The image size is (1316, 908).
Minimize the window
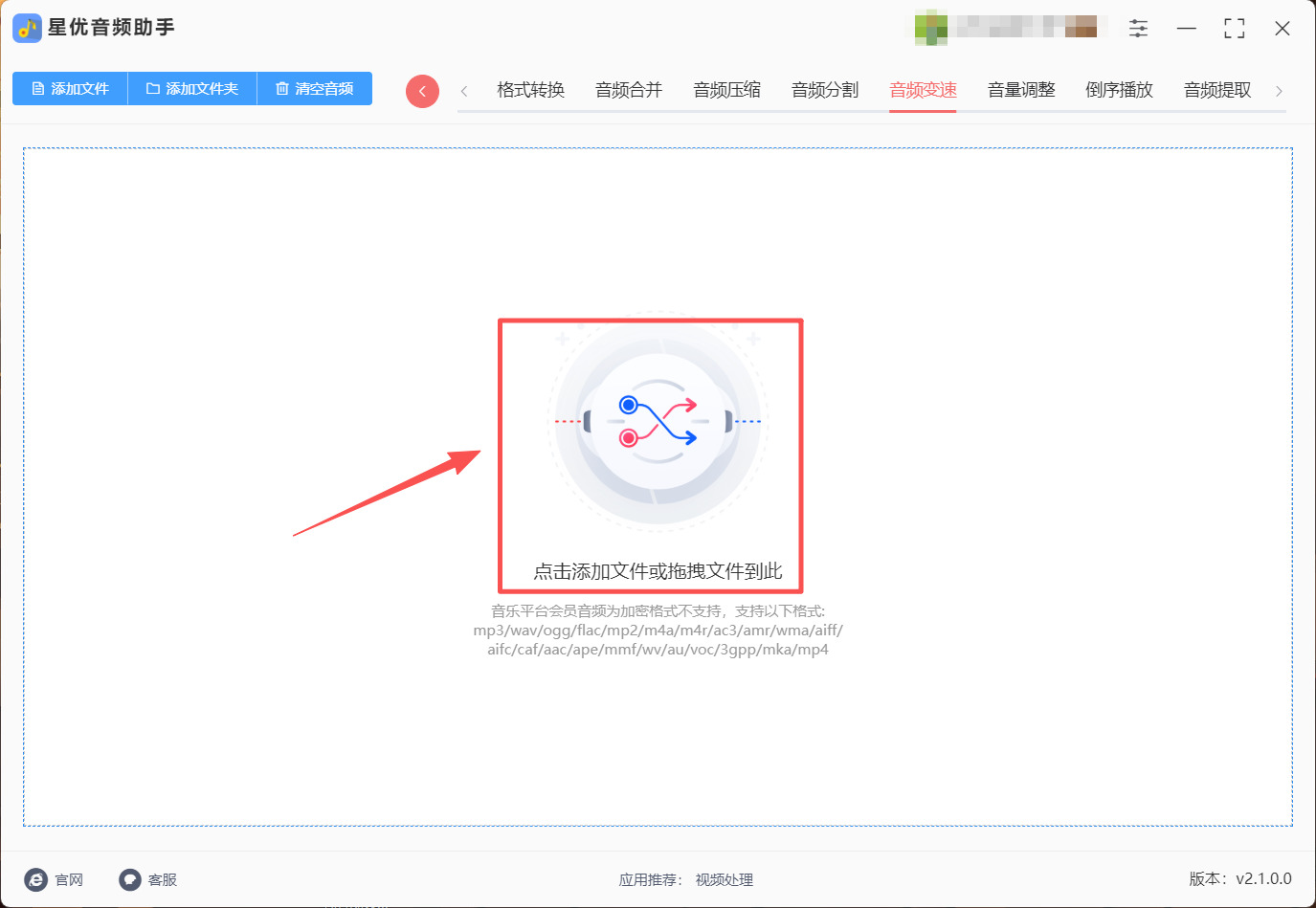[x=1187, y=29]
